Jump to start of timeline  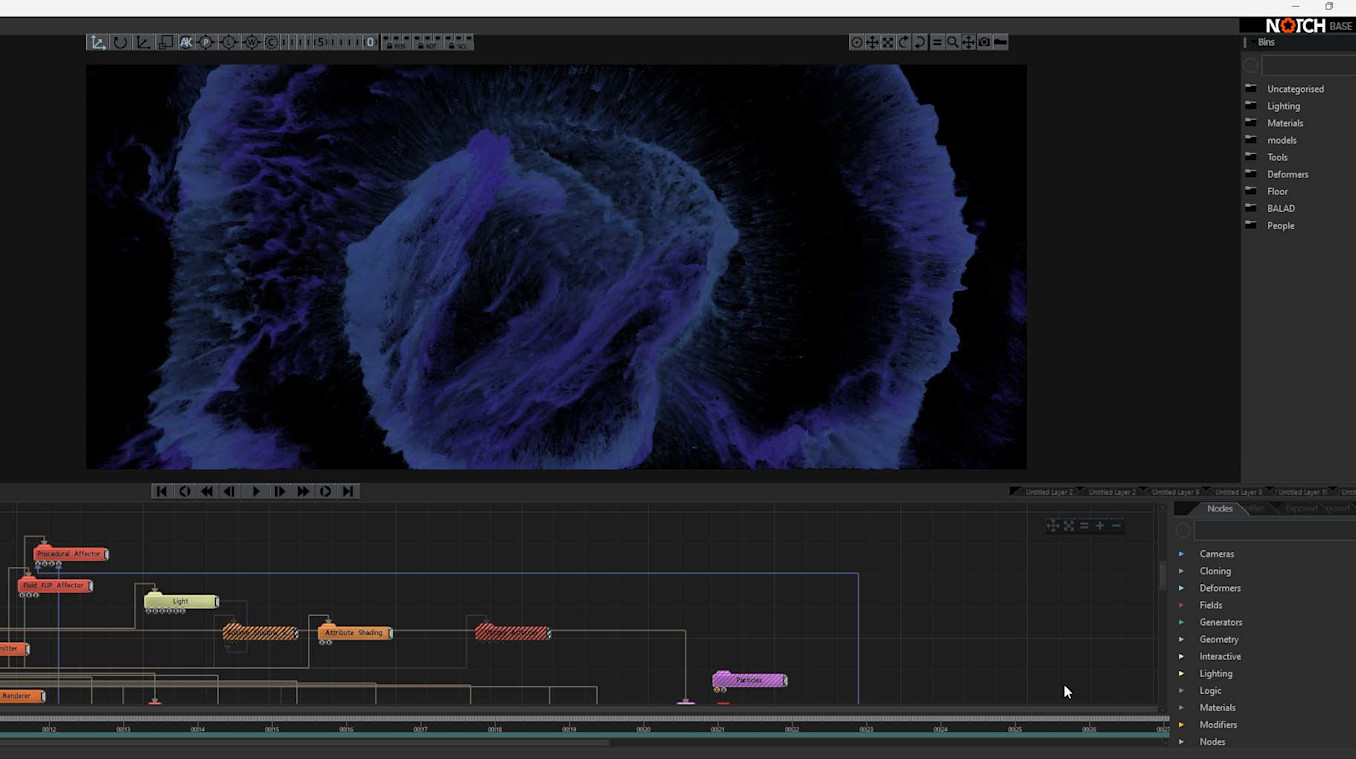(x=161, y=491)
